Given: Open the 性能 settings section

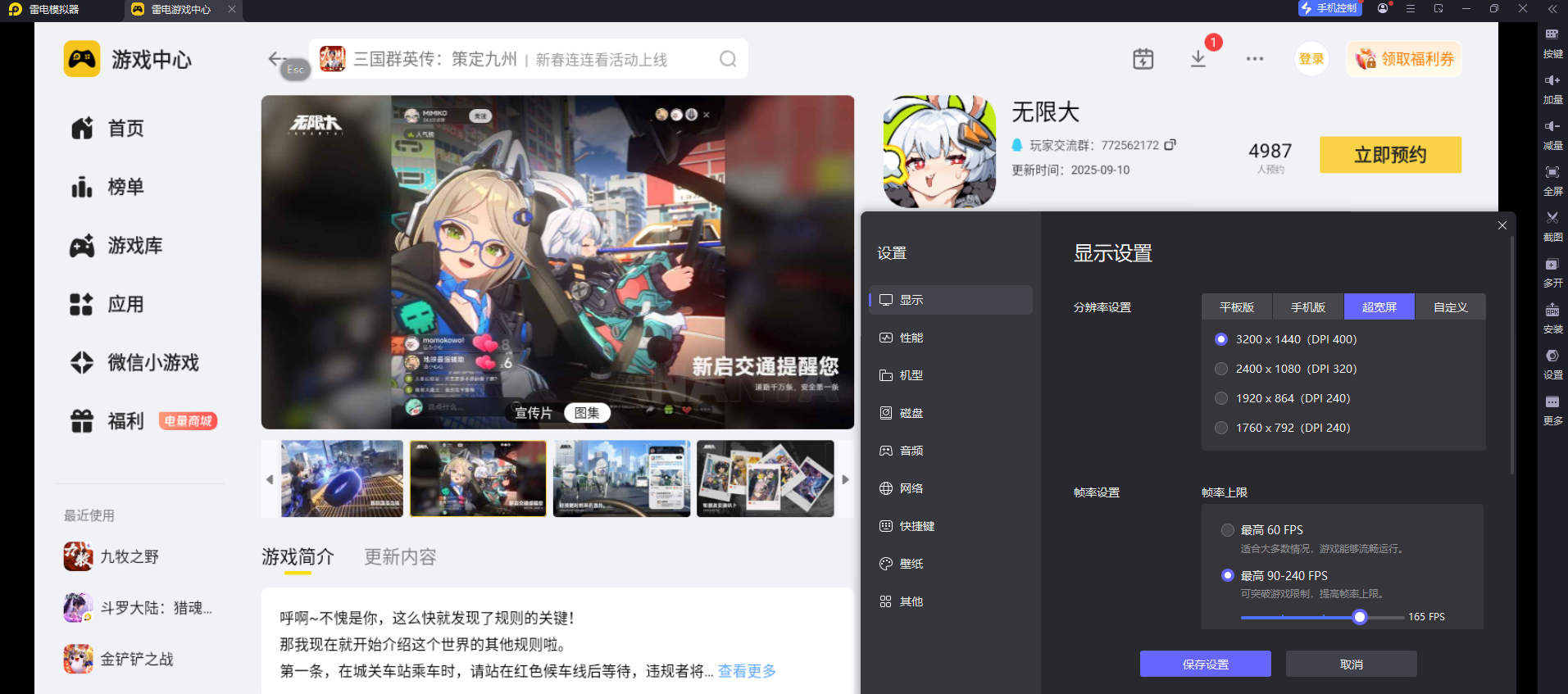Looking at the screenshot, I should coord(951,338).
